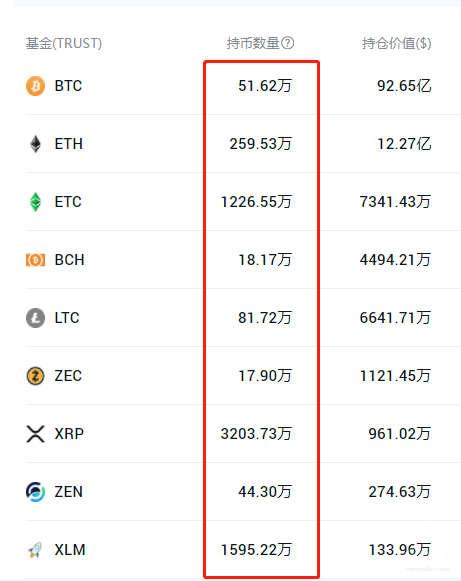Sort by 持仓价值($) column header
Image resolution: width=461 pixels, height=581 pixels.
397,43
